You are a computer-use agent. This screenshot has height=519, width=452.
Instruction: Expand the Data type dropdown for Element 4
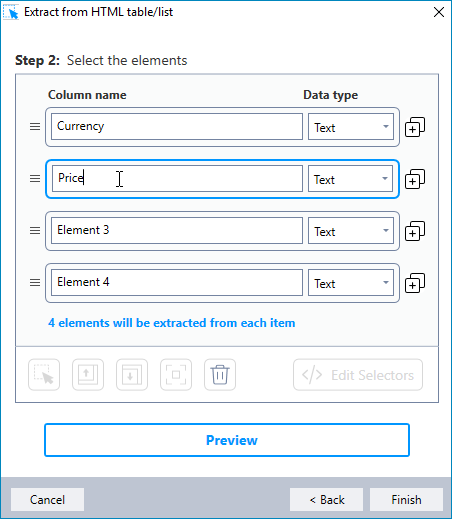[351, 283]
